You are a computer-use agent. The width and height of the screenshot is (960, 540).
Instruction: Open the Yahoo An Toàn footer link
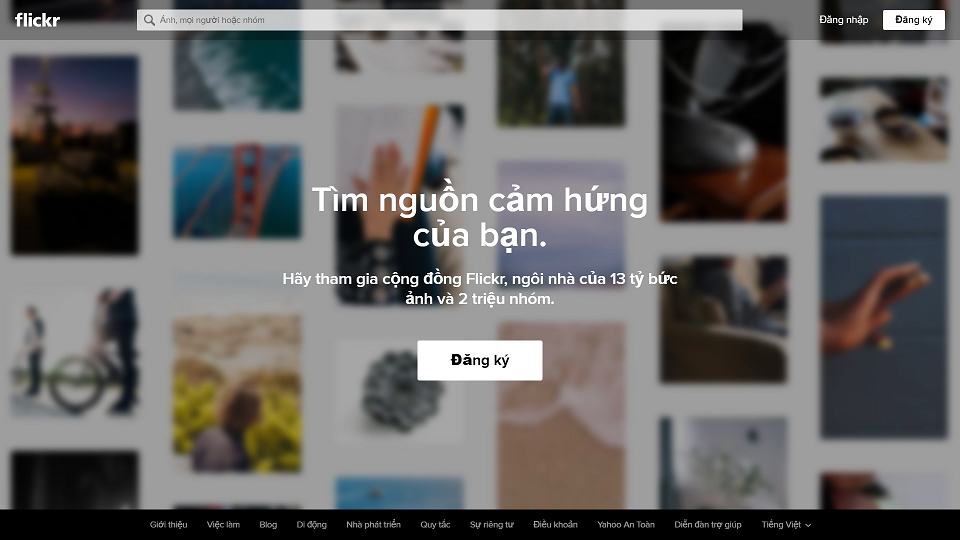(x=626, y=525)
